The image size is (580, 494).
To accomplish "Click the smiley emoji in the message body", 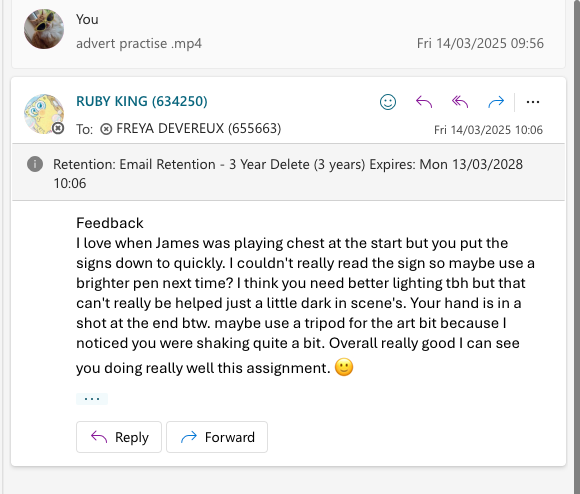I will click(344, 367).
